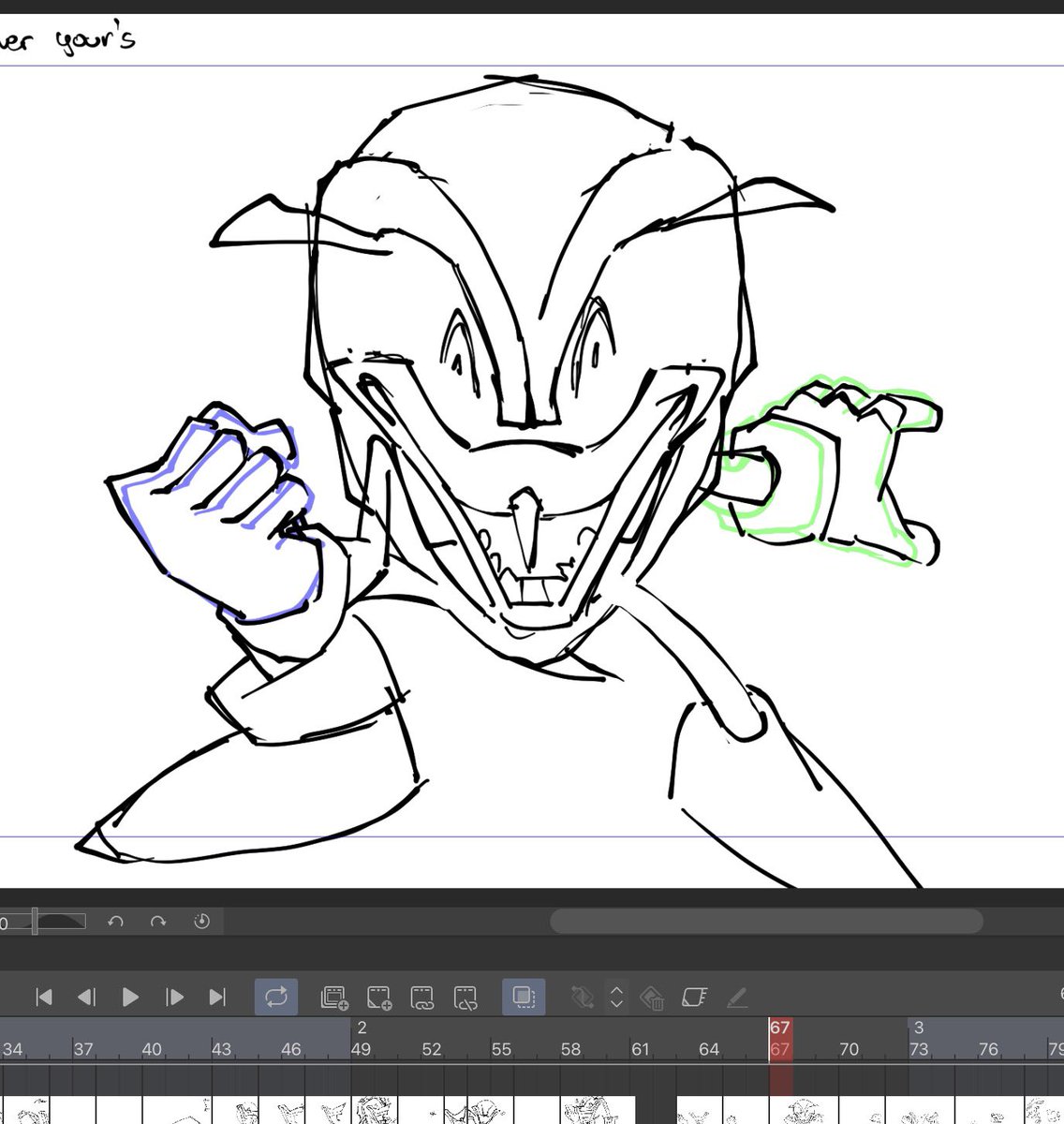Move playhead to frame 52
Screen dimensions: 1064x1124
click(431, 1049)
